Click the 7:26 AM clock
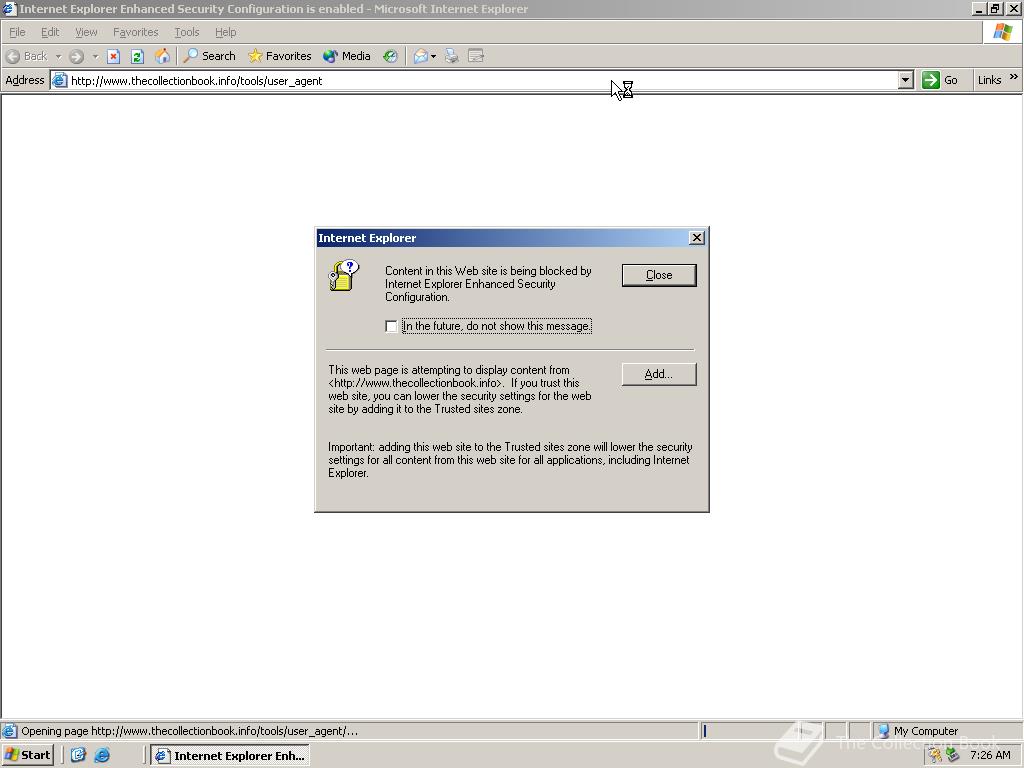The width and height of the screenshot is (1024, 768). (x=990, y=756)
